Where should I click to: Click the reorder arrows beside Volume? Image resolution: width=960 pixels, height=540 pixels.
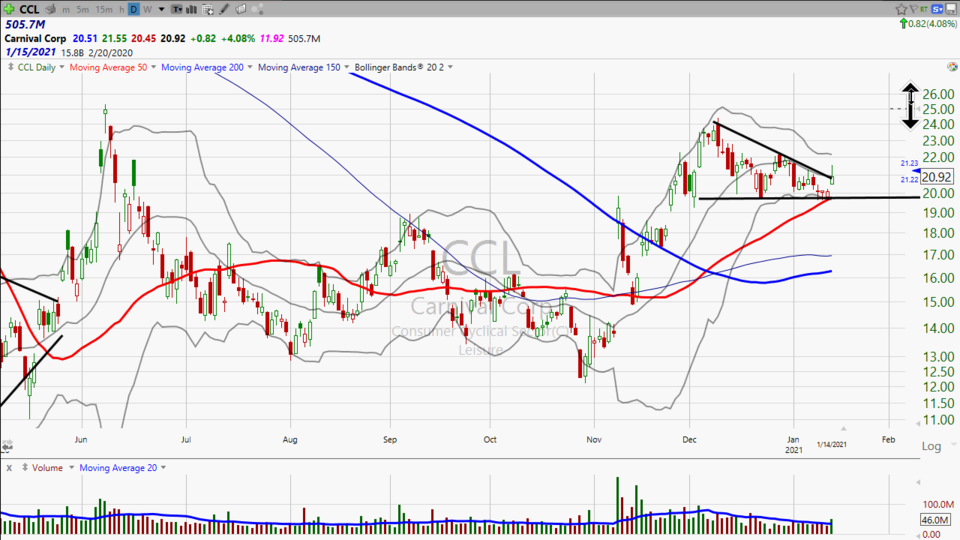[24, 468]
